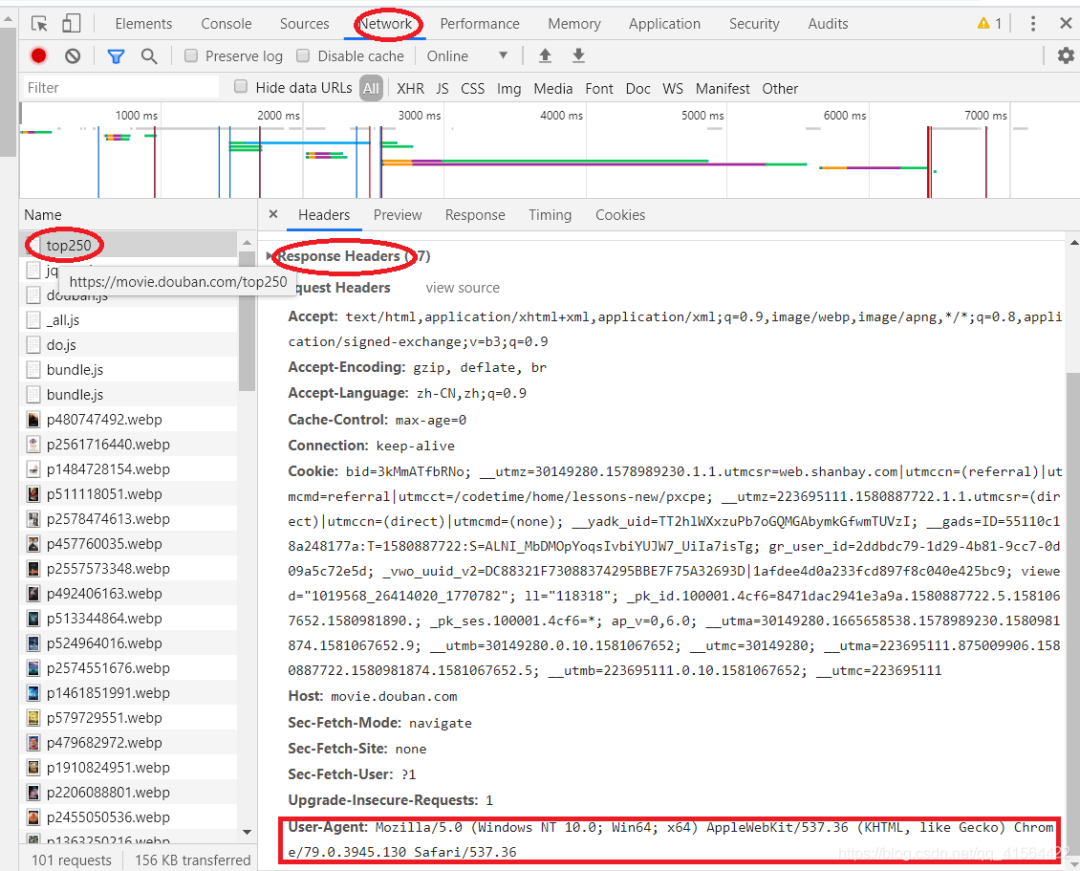Screen dimensions: 1080x871
Task: Select the Preview detail tab
Action: pos(397,215)
